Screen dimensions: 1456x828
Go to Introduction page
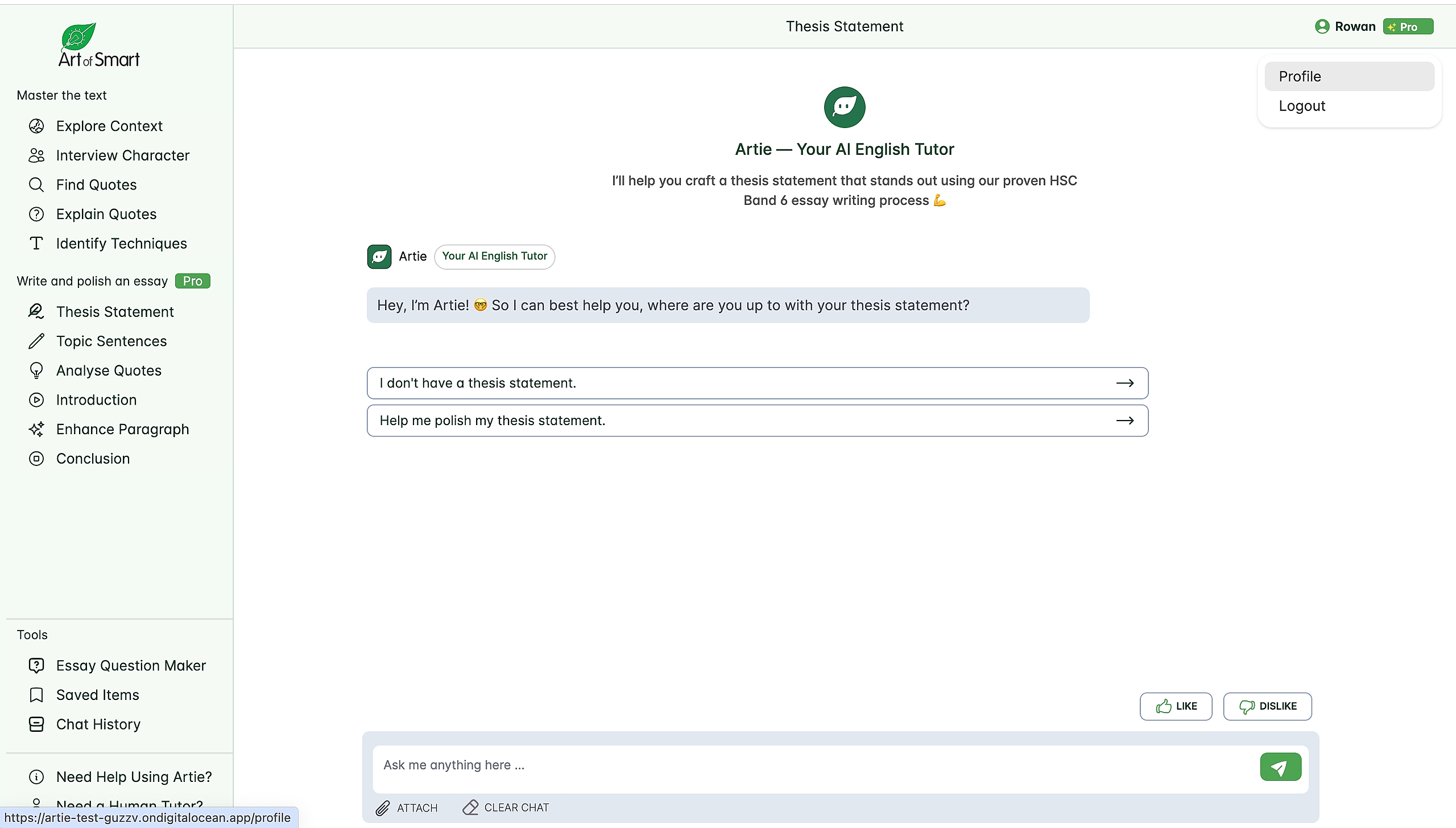coord(96,399)
